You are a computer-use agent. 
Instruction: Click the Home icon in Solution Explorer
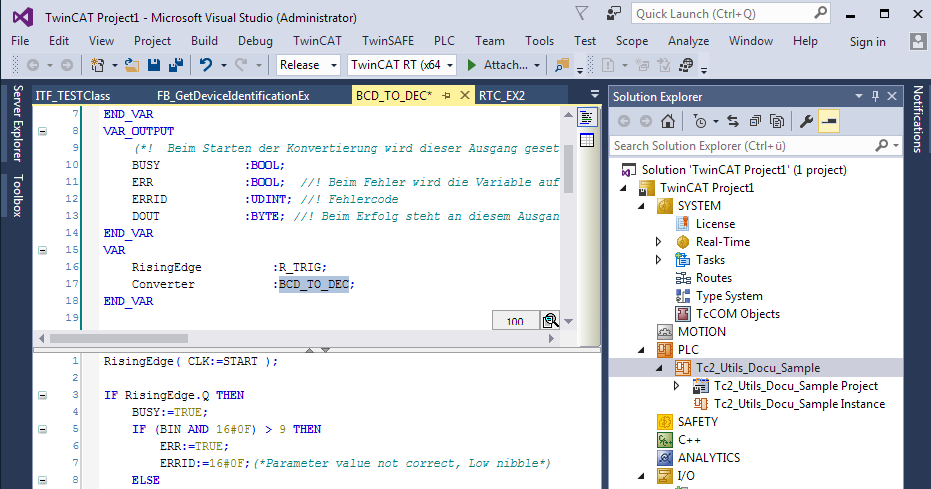pos(668,121)
